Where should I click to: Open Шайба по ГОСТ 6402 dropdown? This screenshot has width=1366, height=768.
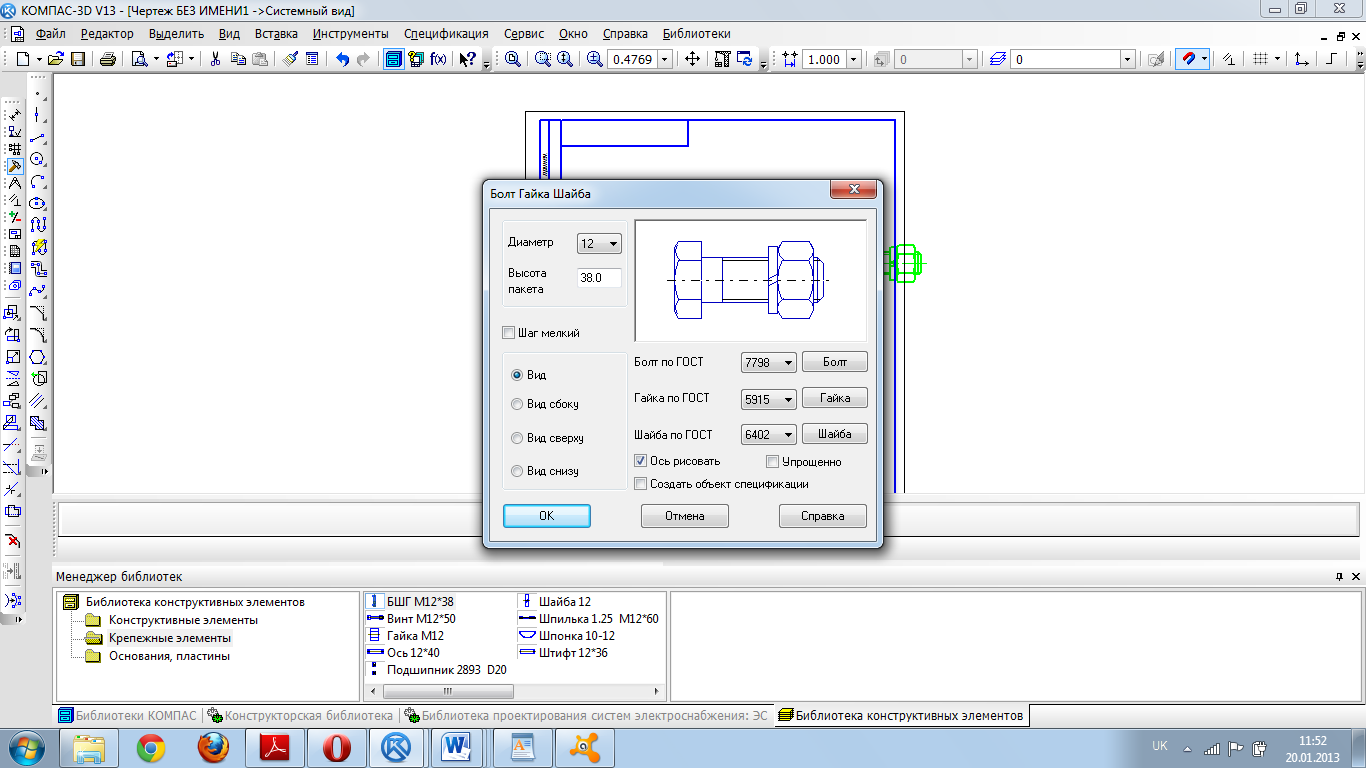[769, 434]
